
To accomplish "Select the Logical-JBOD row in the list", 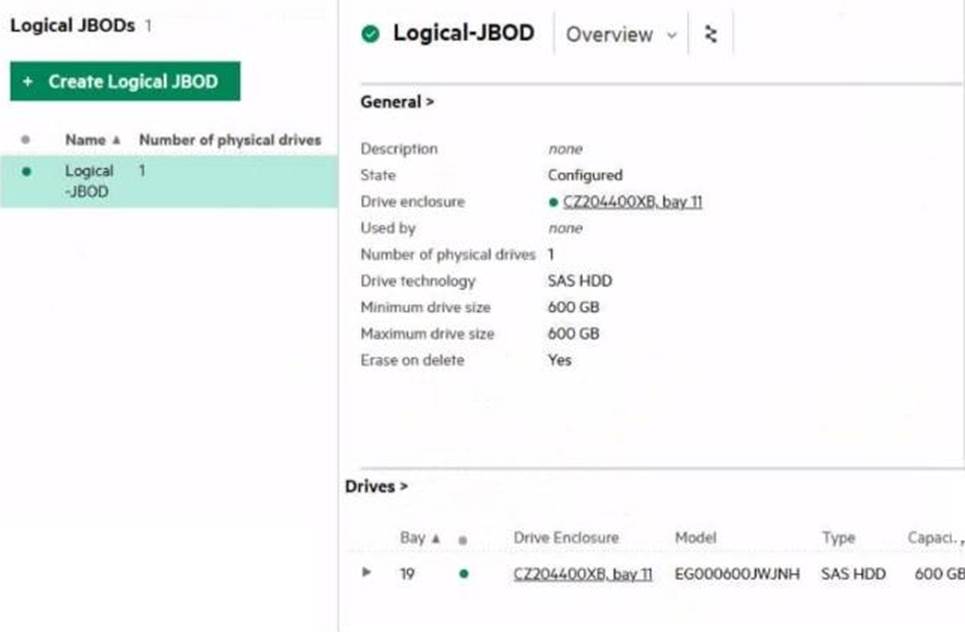I will [x=168, y=181].
